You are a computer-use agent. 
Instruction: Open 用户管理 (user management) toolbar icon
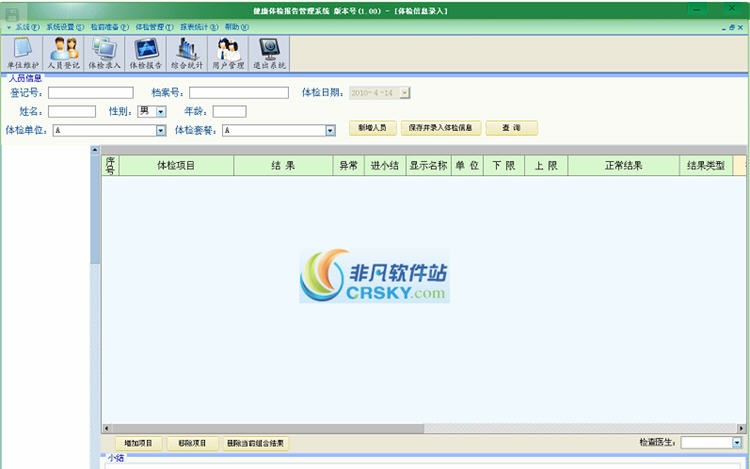pyautogui.click(x=228, y=54)
